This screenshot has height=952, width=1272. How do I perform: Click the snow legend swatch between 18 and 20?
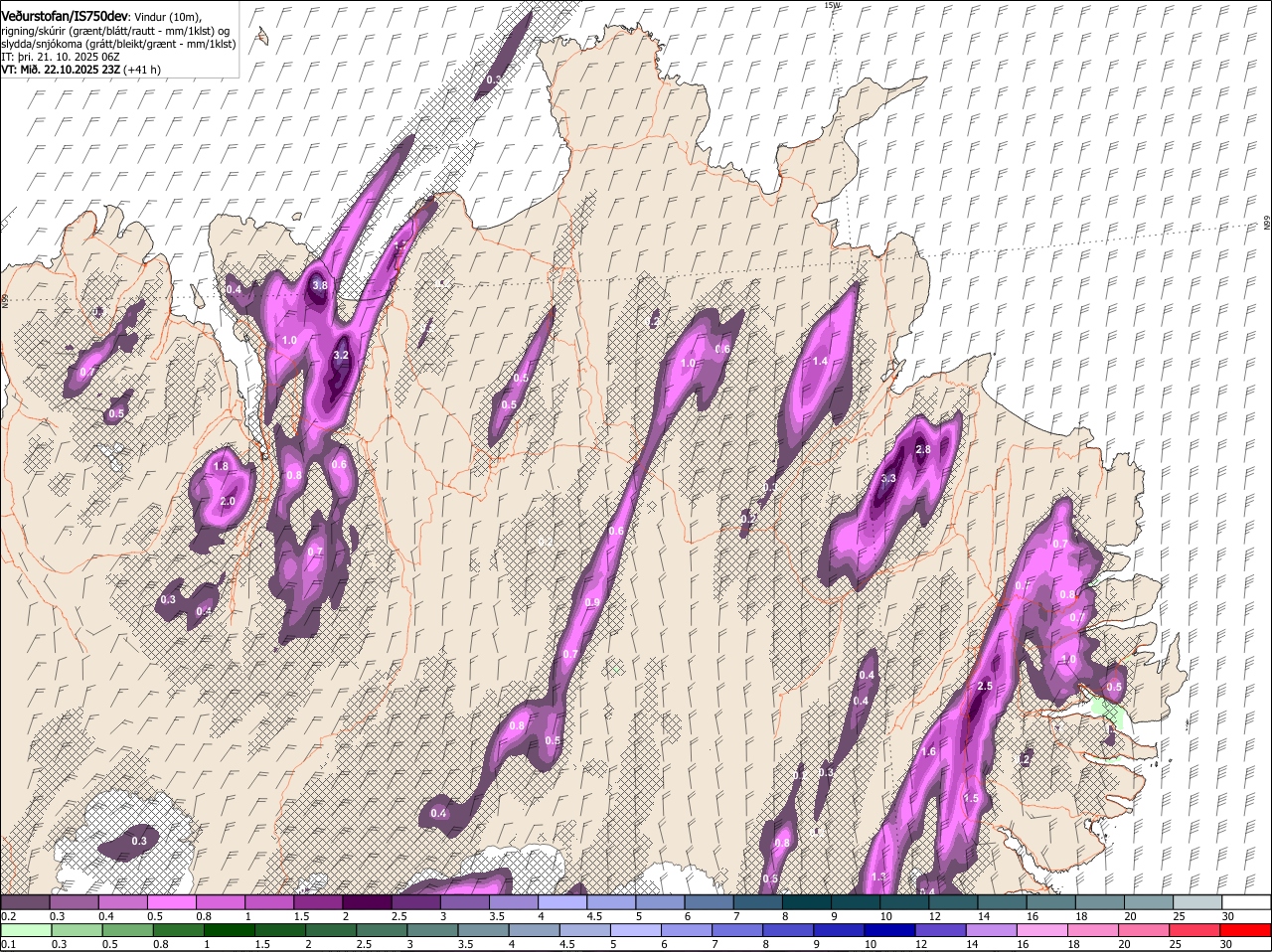coord(1100,902)
